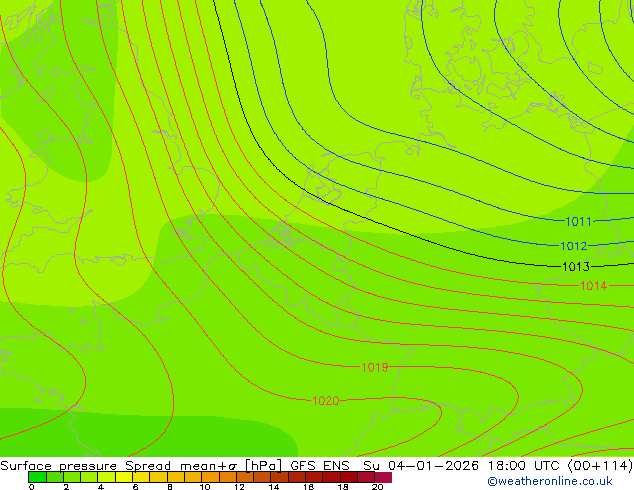Screen dimensions: 634x490
Task: Click the 1019 isobar label
Action: tap(375, 368)
